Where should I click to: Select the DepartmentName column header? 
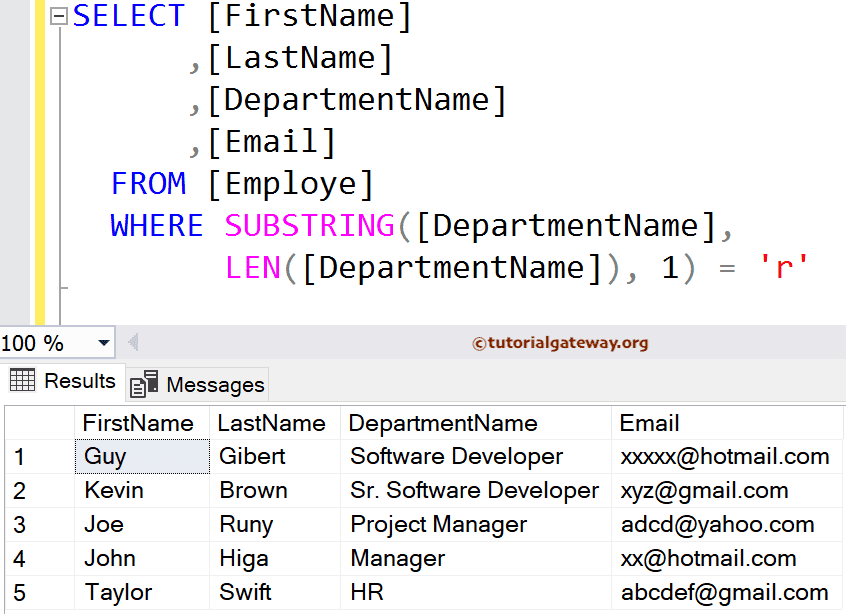443,423
